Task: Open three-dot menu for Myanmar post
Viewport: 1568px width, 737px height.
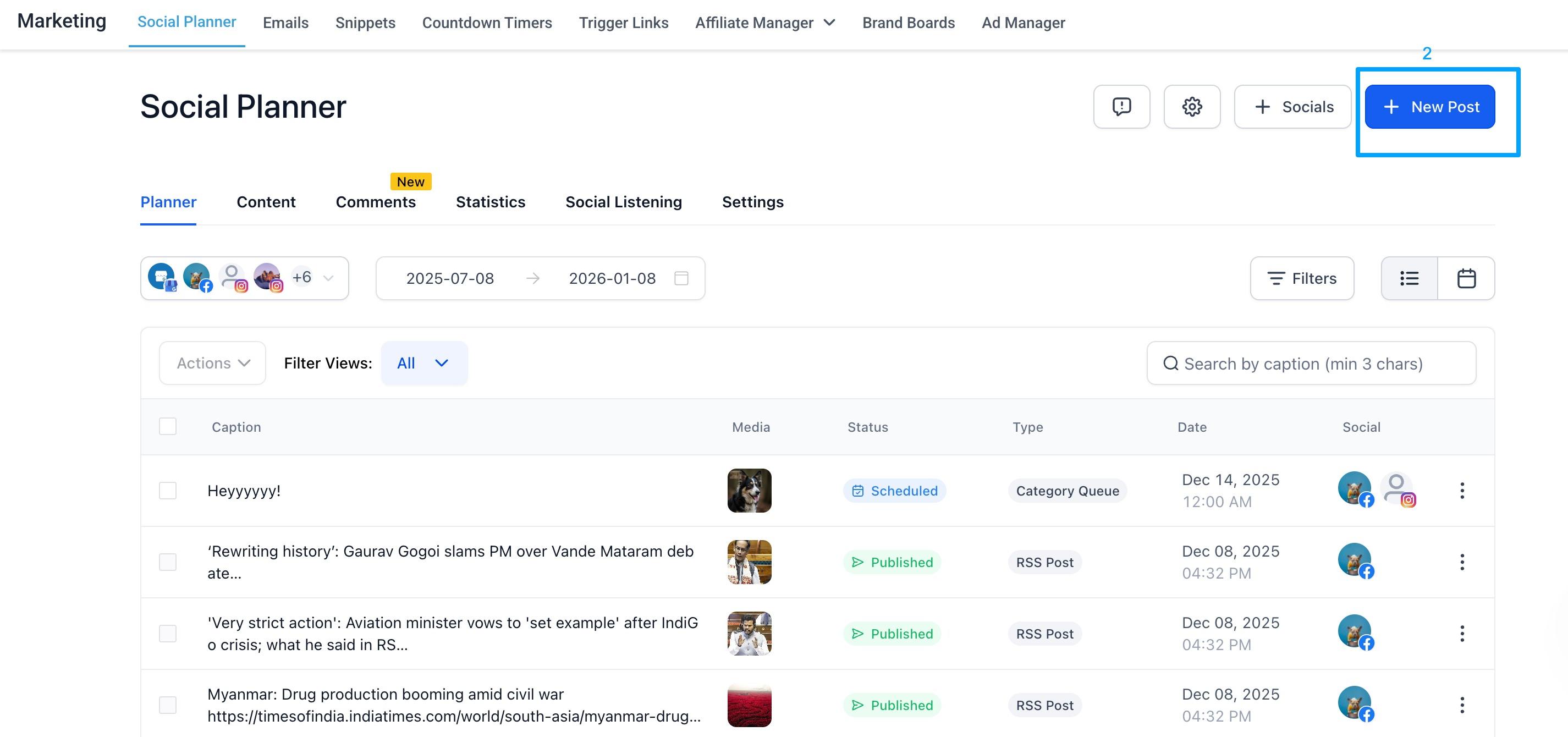Action: [1461, 705]
